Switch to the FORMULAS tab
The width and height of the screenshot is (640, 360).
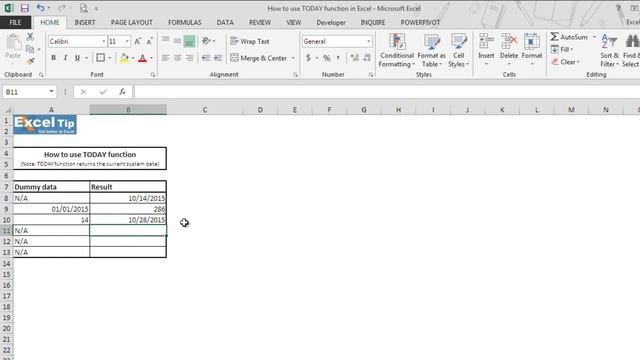point(185,22)
